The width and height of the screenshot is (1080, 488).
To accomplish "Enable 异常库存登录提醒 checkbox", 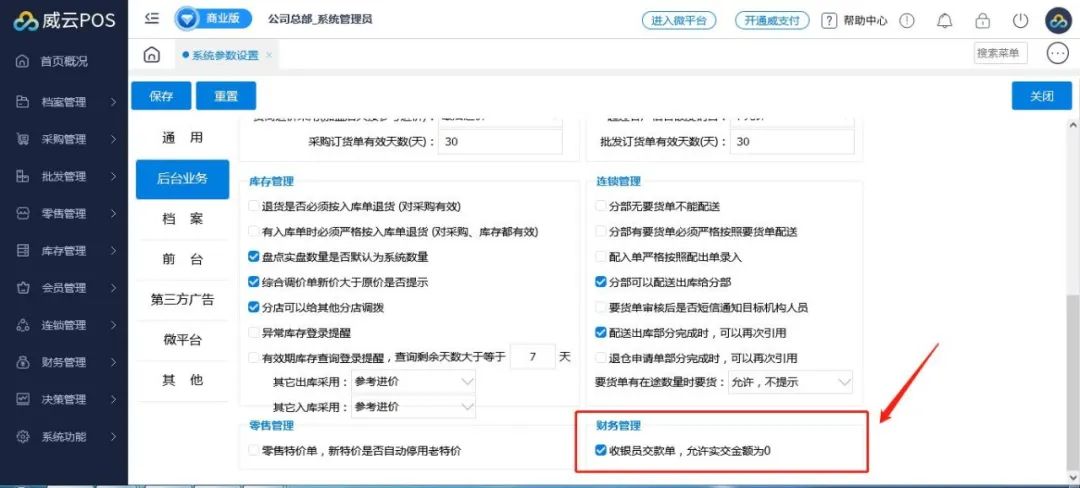I will click(x=254, y=332).
